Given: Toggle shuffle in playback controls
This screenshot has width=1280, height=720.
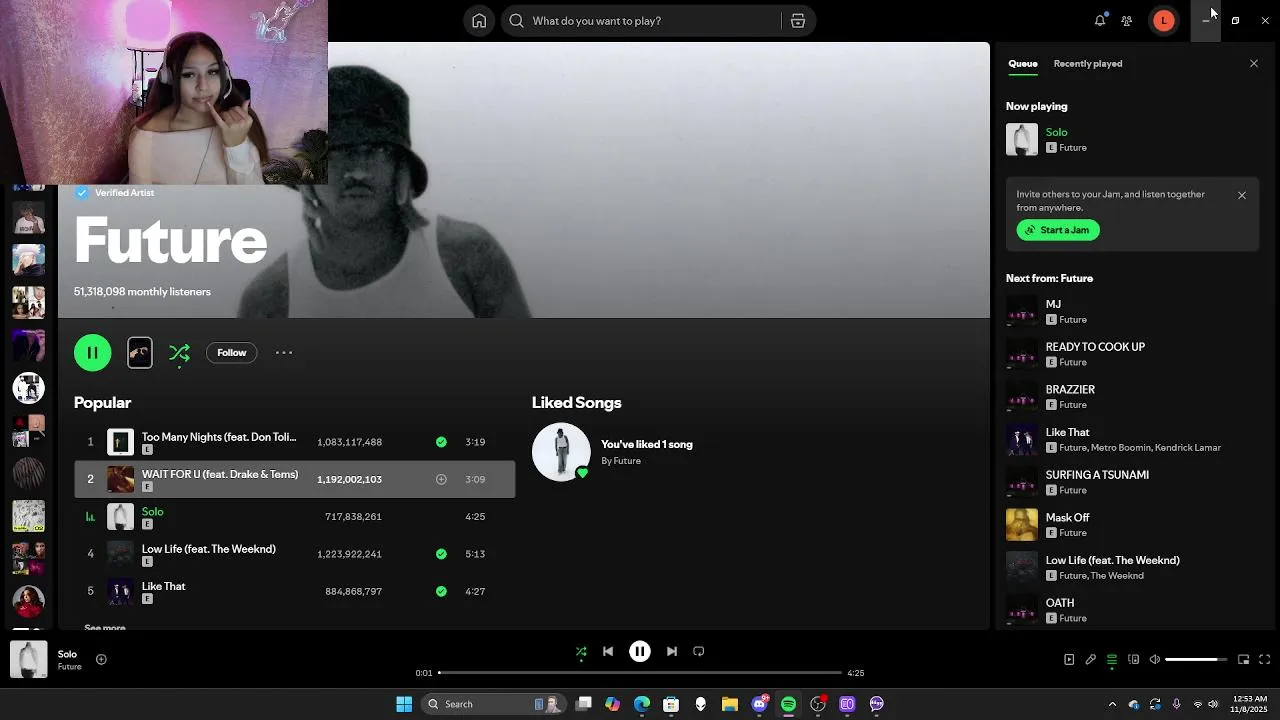Looking at the screenshot, I should tap(581, 652).
